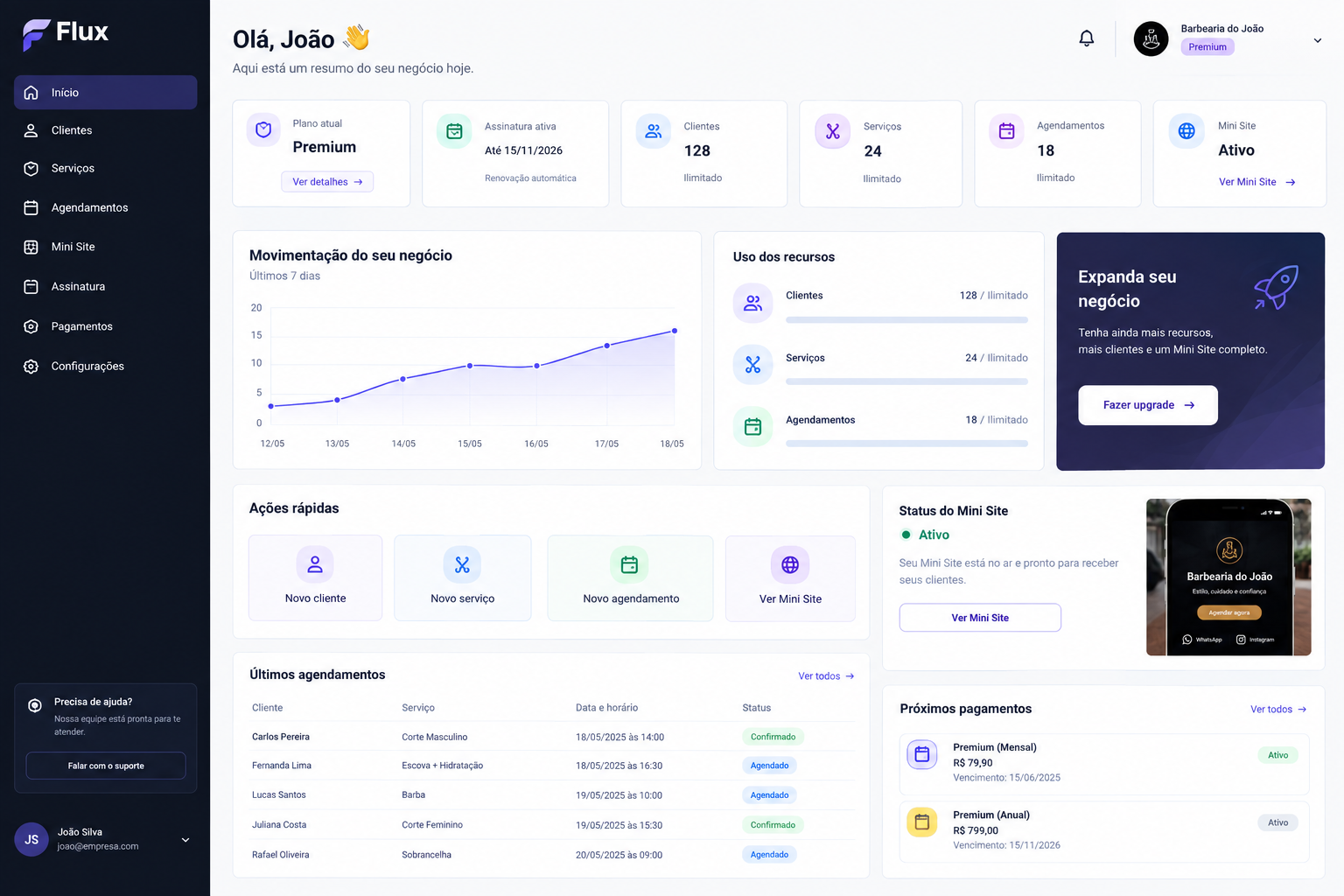Click the calendar icon in Assinatura ativa card
This screenshot has height=896, width=1344.
[x=454, y=131]
